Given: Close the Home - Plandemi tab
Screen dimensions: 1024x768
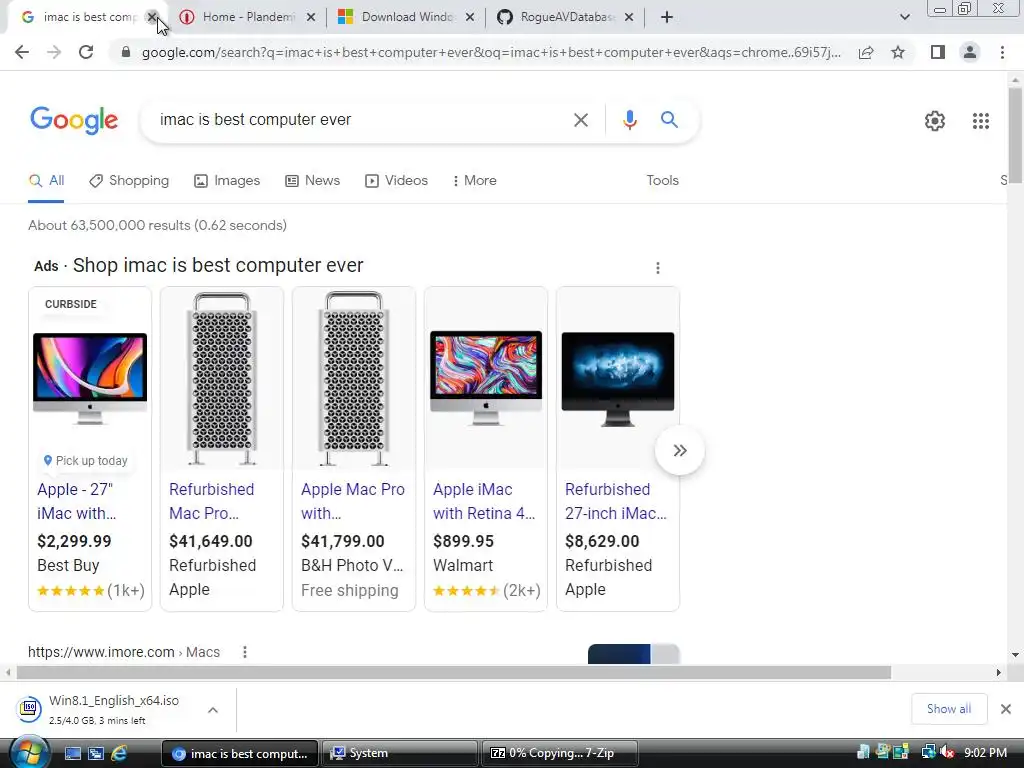Looking at the screenshot, I should pyautogui.click(x=311, y=18).
